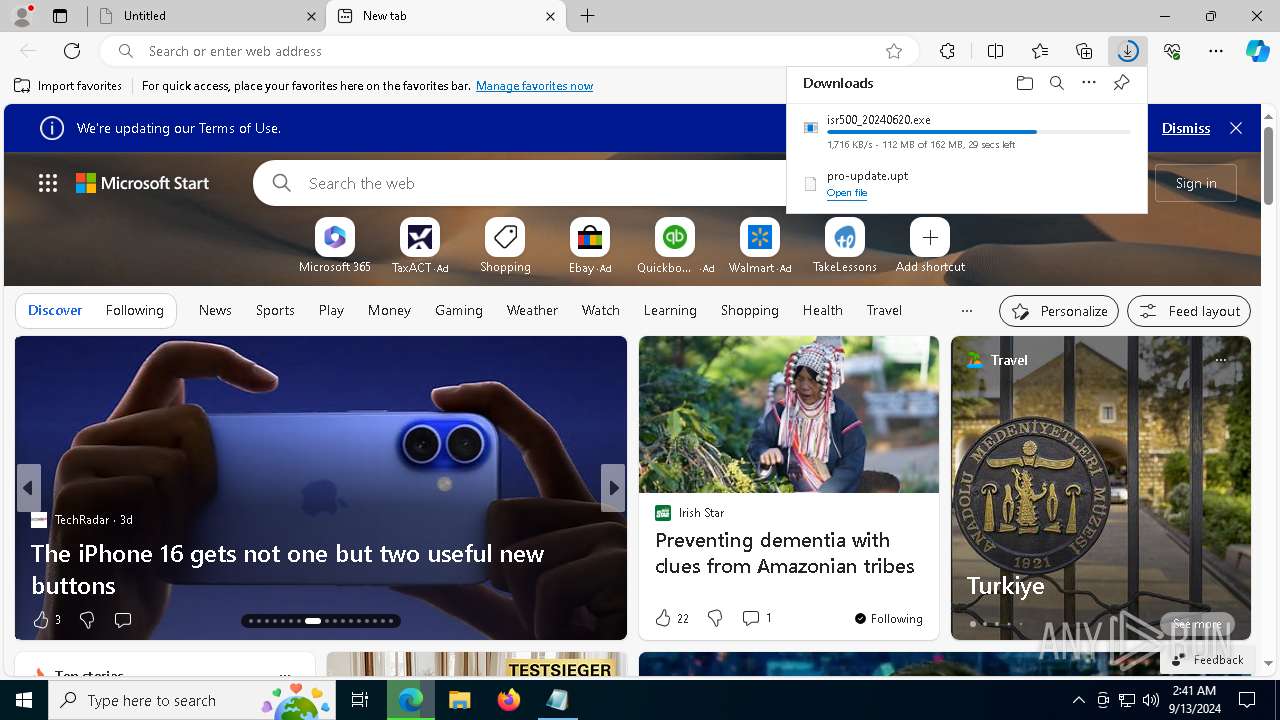
Task: Click the iPhone article carousel dots
Action: (x=321, y=621)
